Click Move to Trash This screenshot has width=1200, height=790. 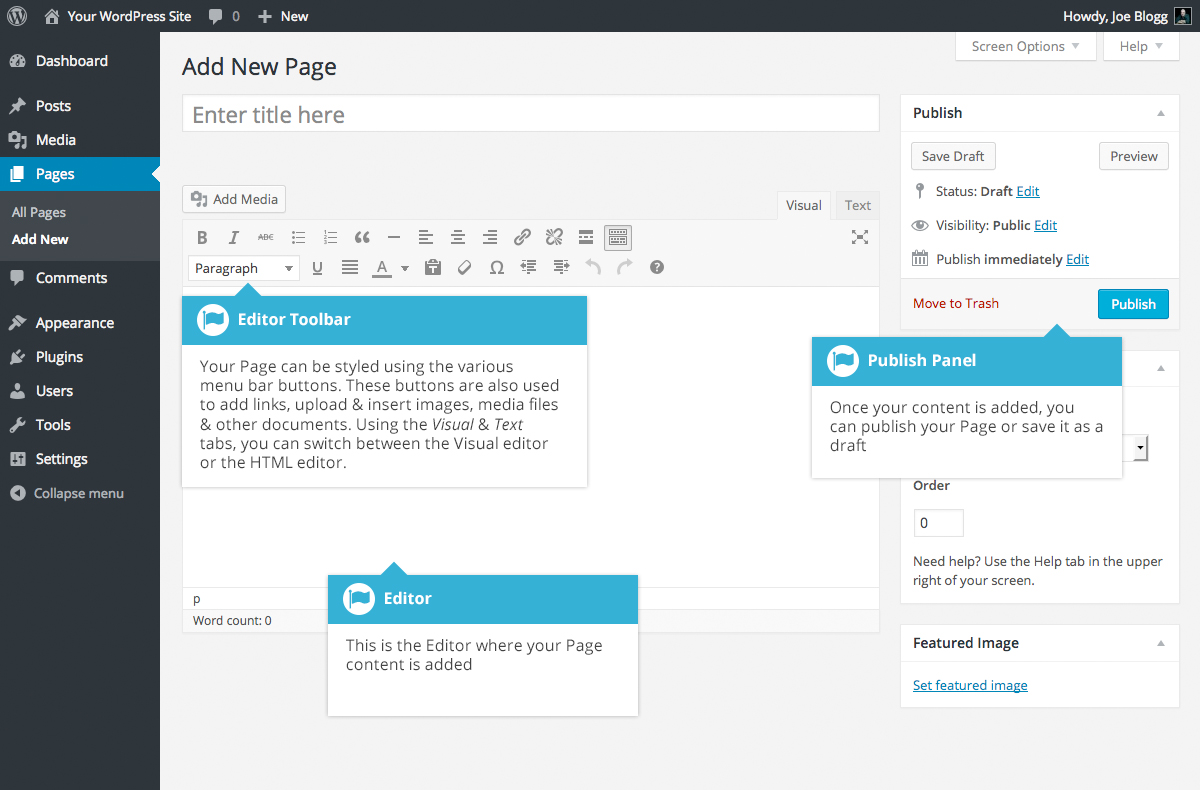point(956,303)
